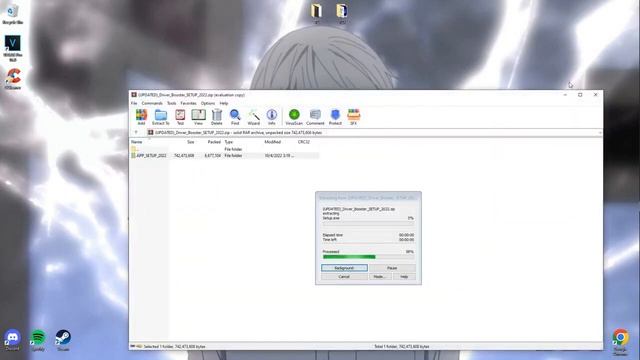The width and height of the screenshot is (640, 360).
Task: Open the Commands menu
Action: tap(152, 103)
